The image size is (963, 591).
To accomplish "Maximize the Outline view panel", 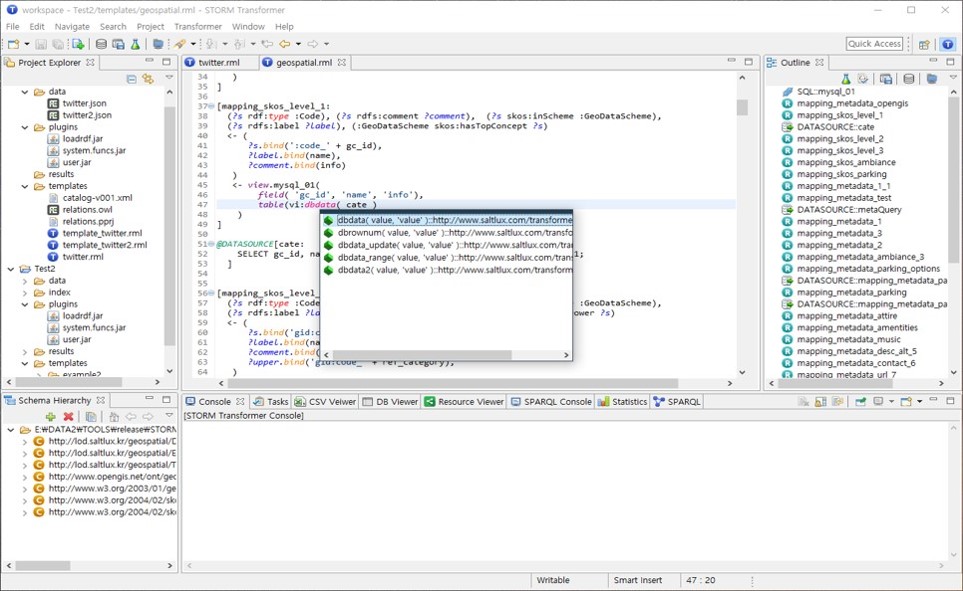I will click(950, 61).
